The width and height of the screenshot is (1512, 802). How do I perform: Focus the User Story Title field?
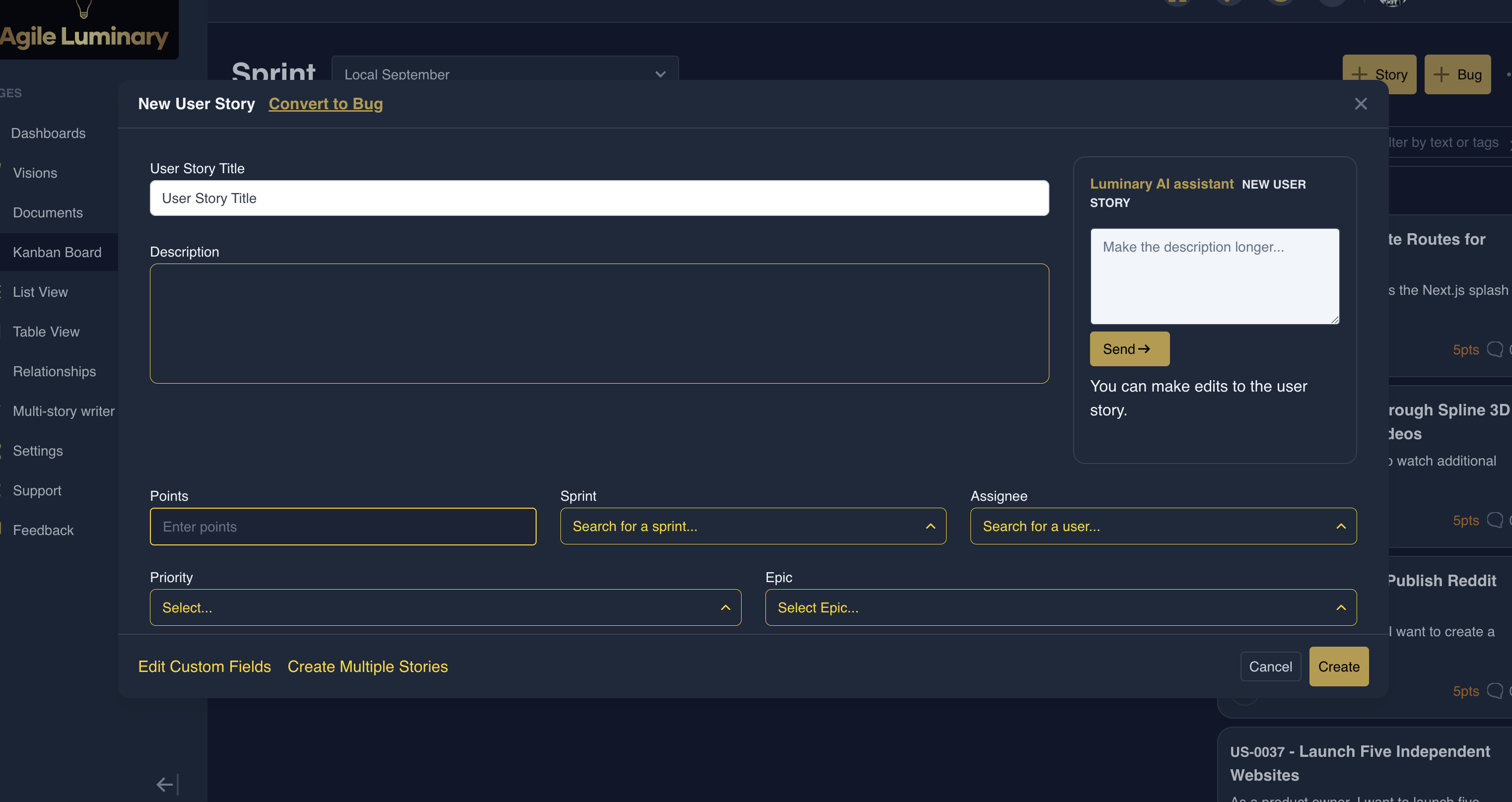(599, 199)
